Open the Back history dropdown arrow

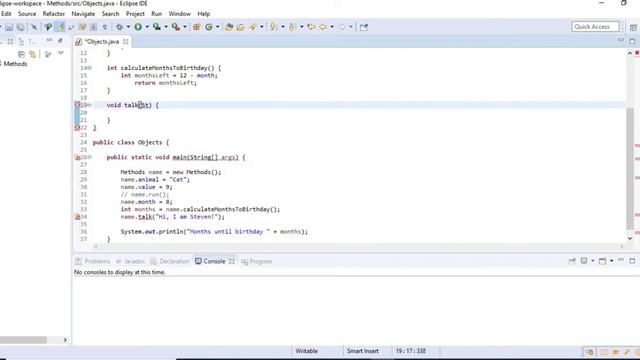(332, 27)
